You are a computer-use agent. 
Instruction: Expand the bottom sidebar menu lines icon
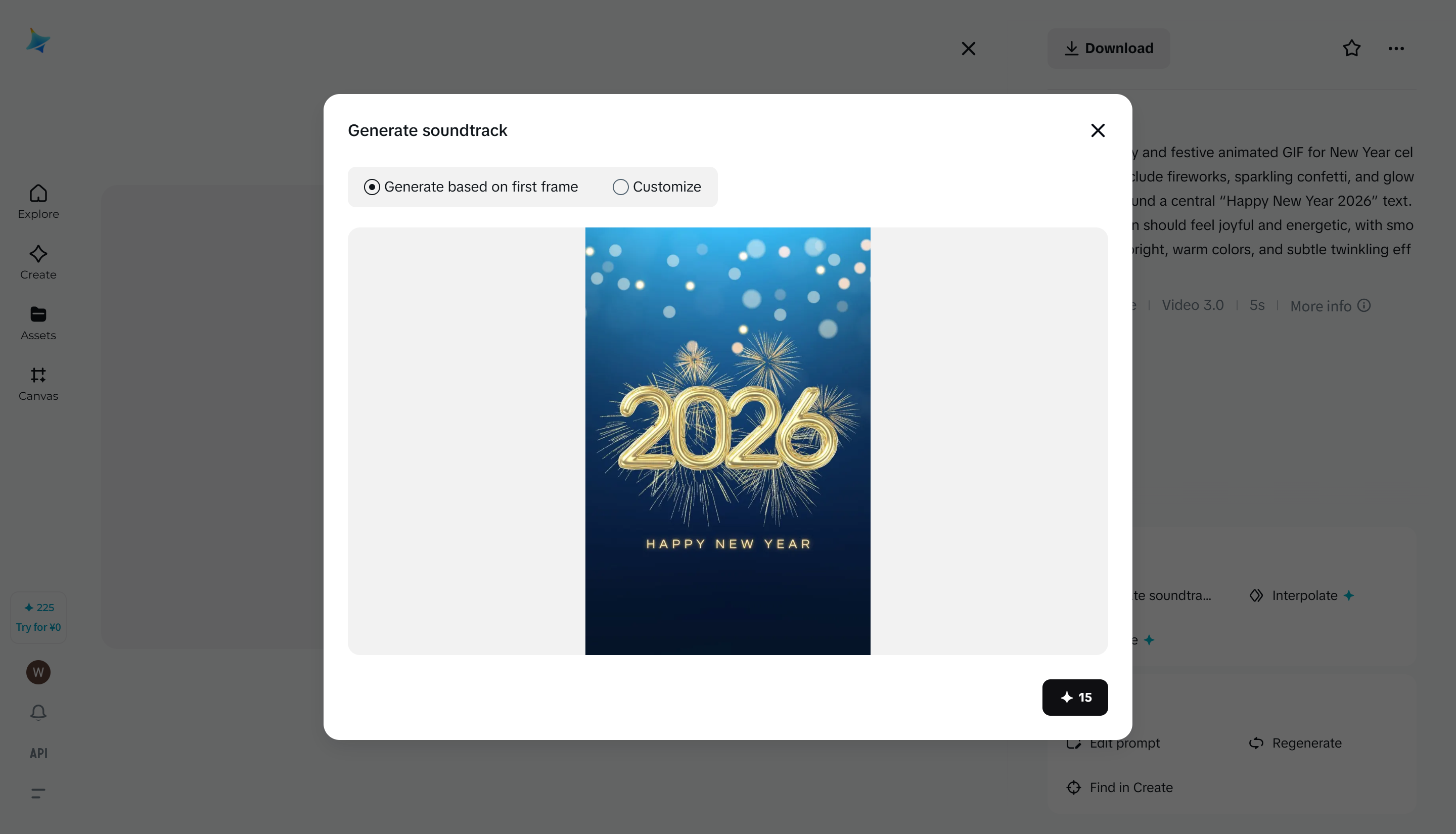coord(38,794)
